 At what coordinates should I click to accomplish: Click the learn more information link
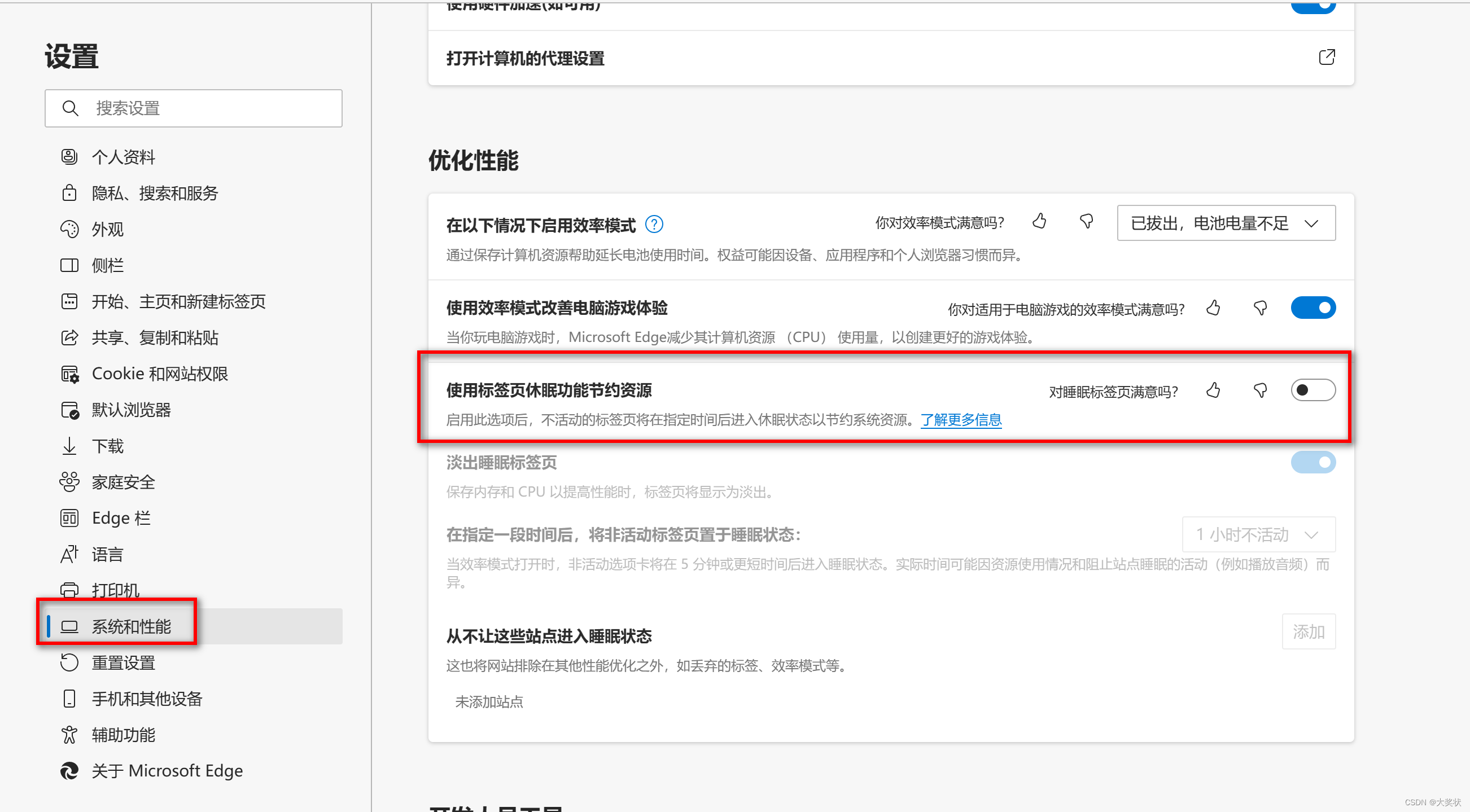[961, 420]
